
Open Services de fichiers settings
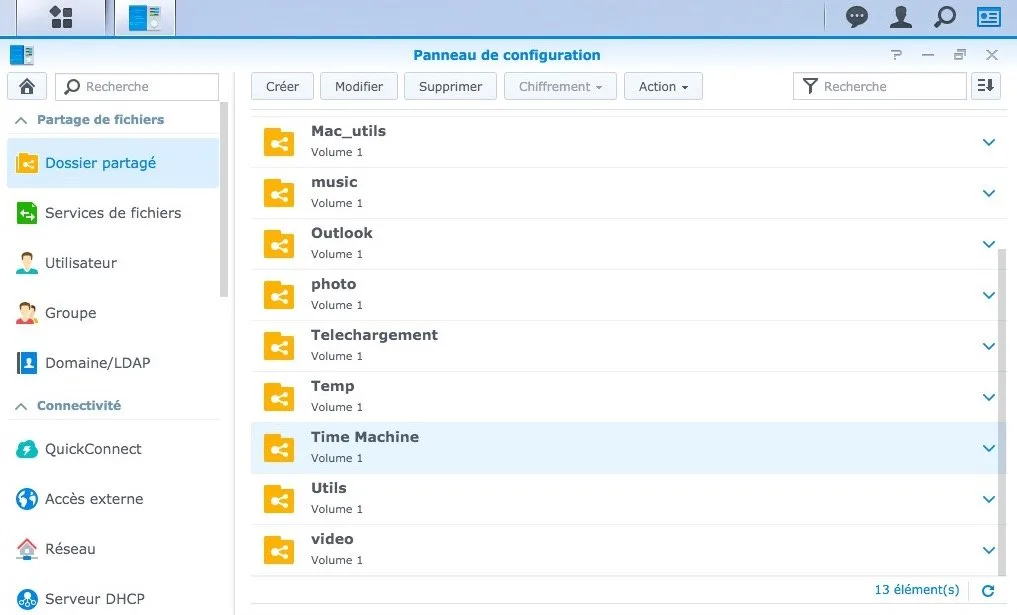coord(113,213)
